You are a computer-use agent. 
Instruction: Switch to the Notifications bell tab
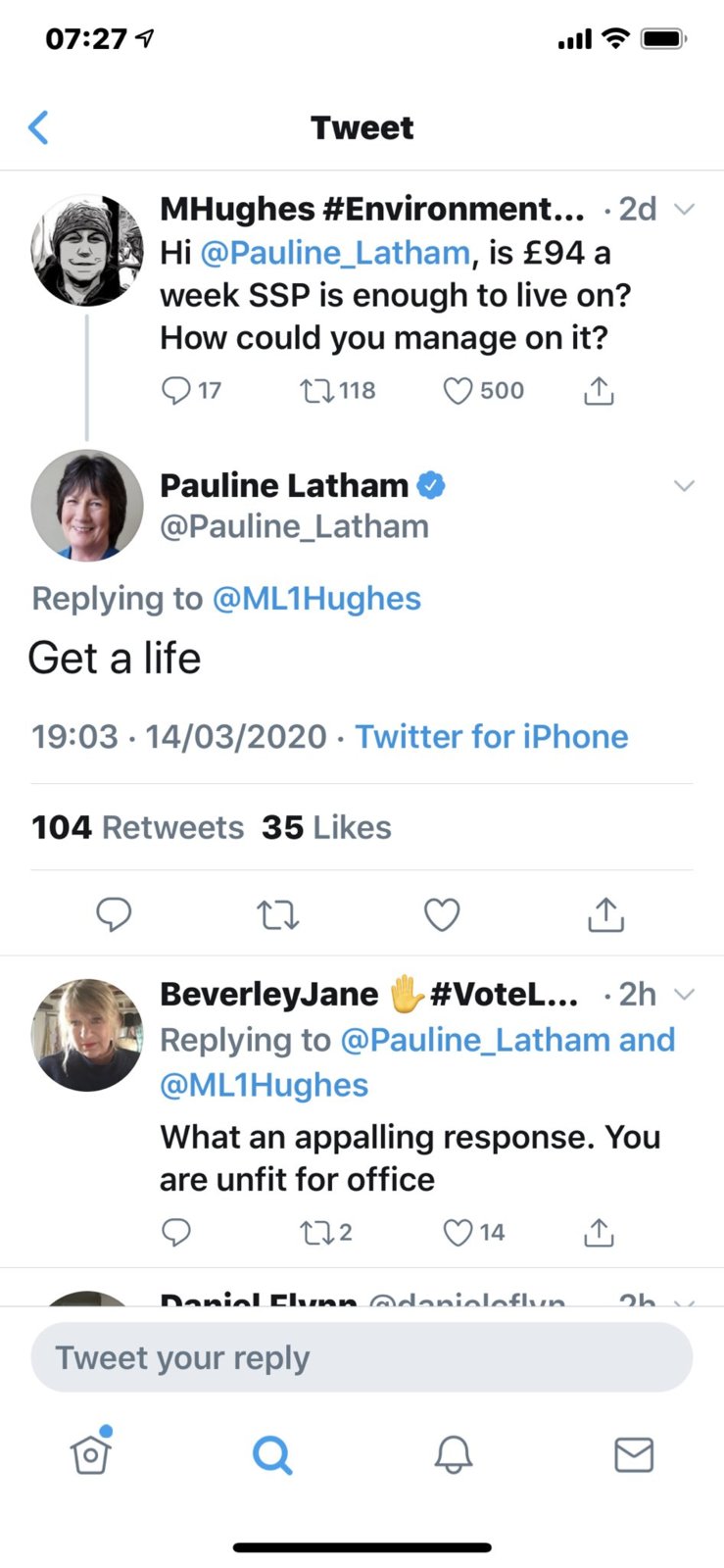(454, 1454)
